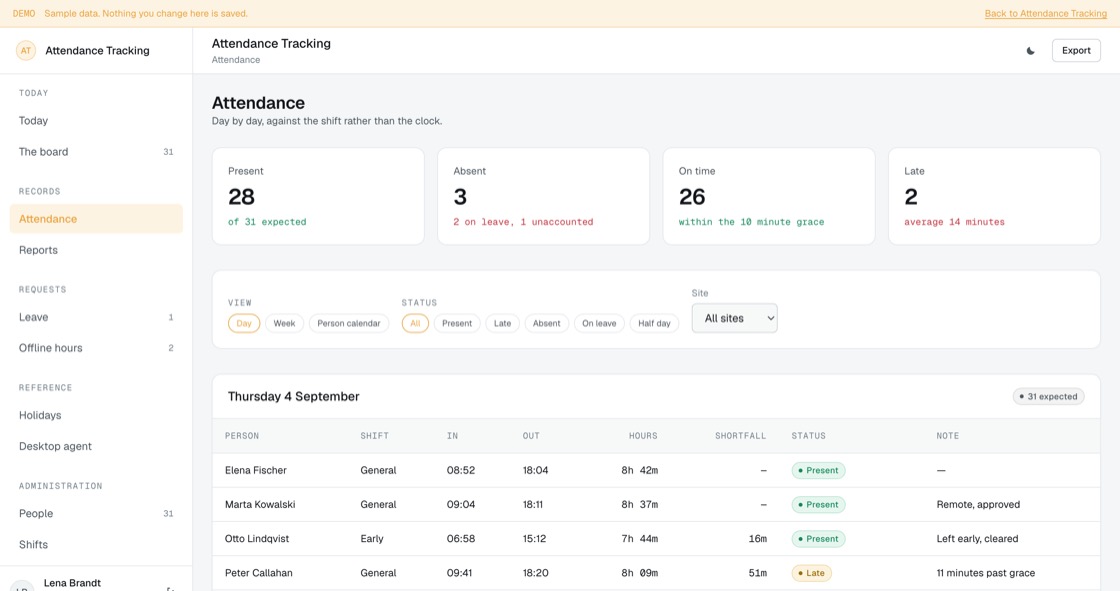Screen dimensions: 1120x591
Task: Open The board in the sidebar
Action: click(96, 152)
